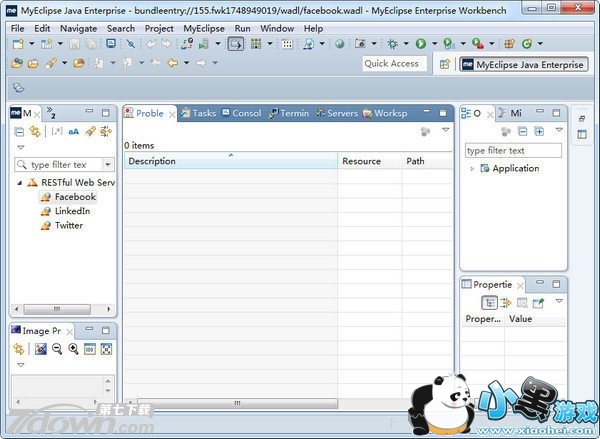This screenshot has height=439, width=600.
Task: Click the Open Perspective icon
Action: point(444,64)
